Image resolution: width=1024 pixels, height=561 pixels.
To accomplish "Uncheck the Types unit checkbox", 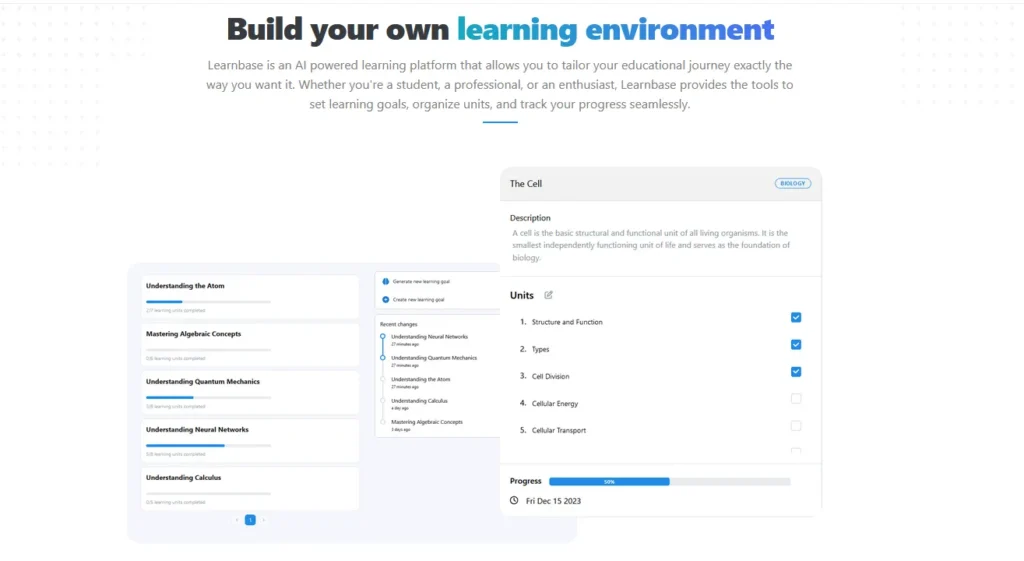I will (795, 344).
